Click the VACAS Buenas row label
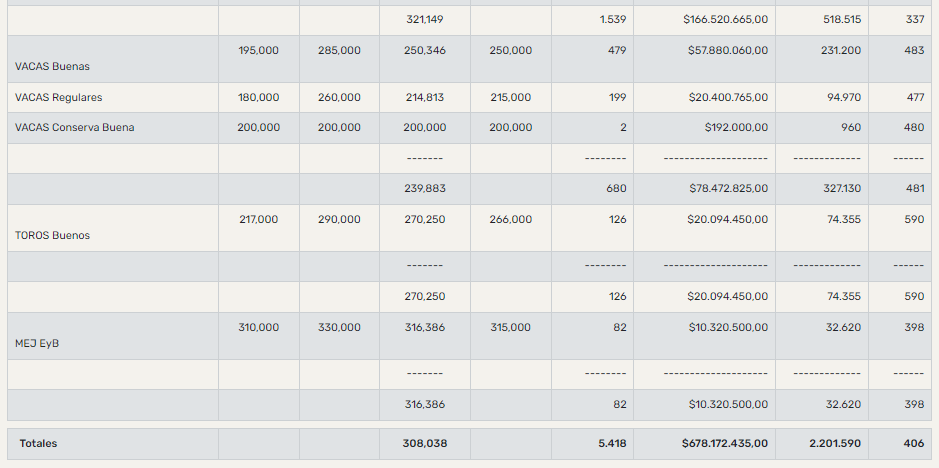Screen dimensions: 939x468 (x=52, y=66)
